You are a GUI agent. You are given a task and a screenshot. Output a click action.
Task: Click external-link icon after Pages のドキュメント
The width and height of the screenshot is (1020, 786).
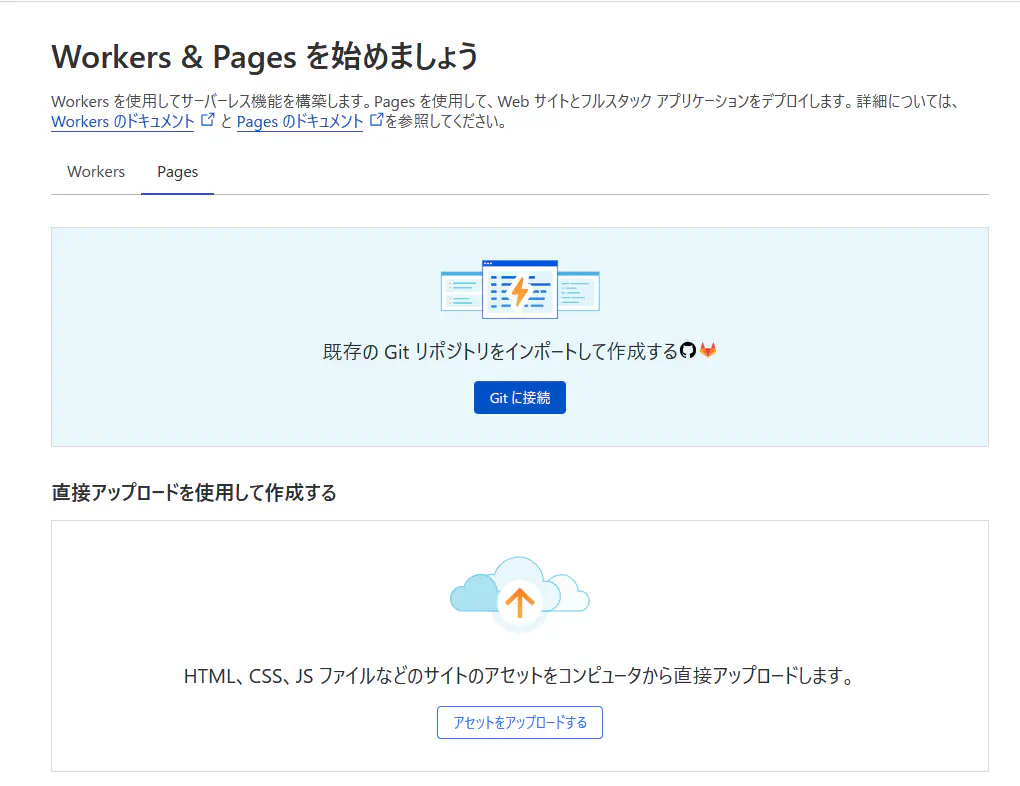[x=377, y=120]
